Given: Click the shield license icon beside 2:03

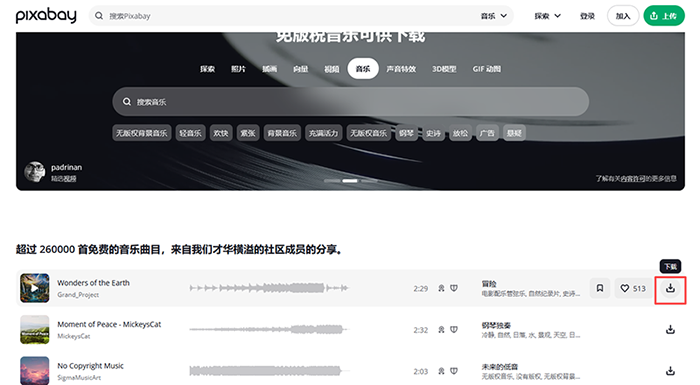Looking at the screenshot, I should click(x=454, y=371).
